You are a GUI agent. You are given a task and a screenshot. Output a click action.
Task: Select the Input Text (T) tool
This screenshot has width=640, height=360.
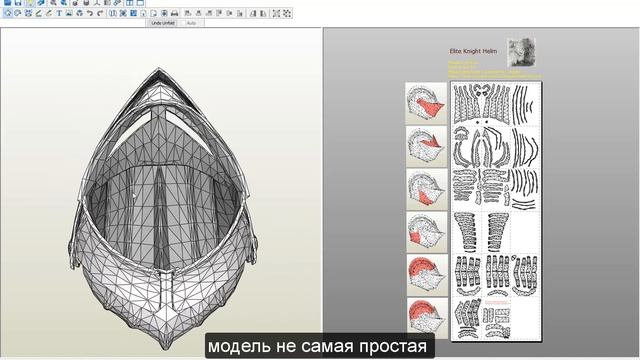tap(59, 13)
